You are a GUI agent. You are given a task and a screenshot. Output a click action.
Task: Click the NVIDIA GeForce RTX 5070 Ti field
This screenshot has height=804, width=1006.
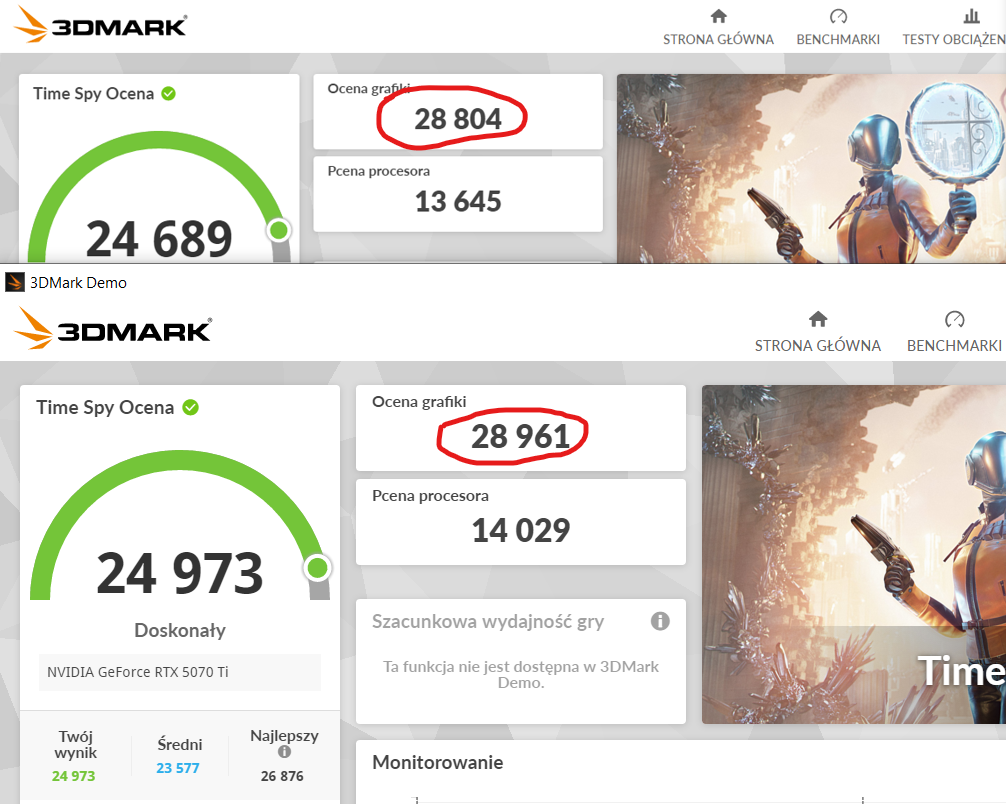tap(180, 672)
